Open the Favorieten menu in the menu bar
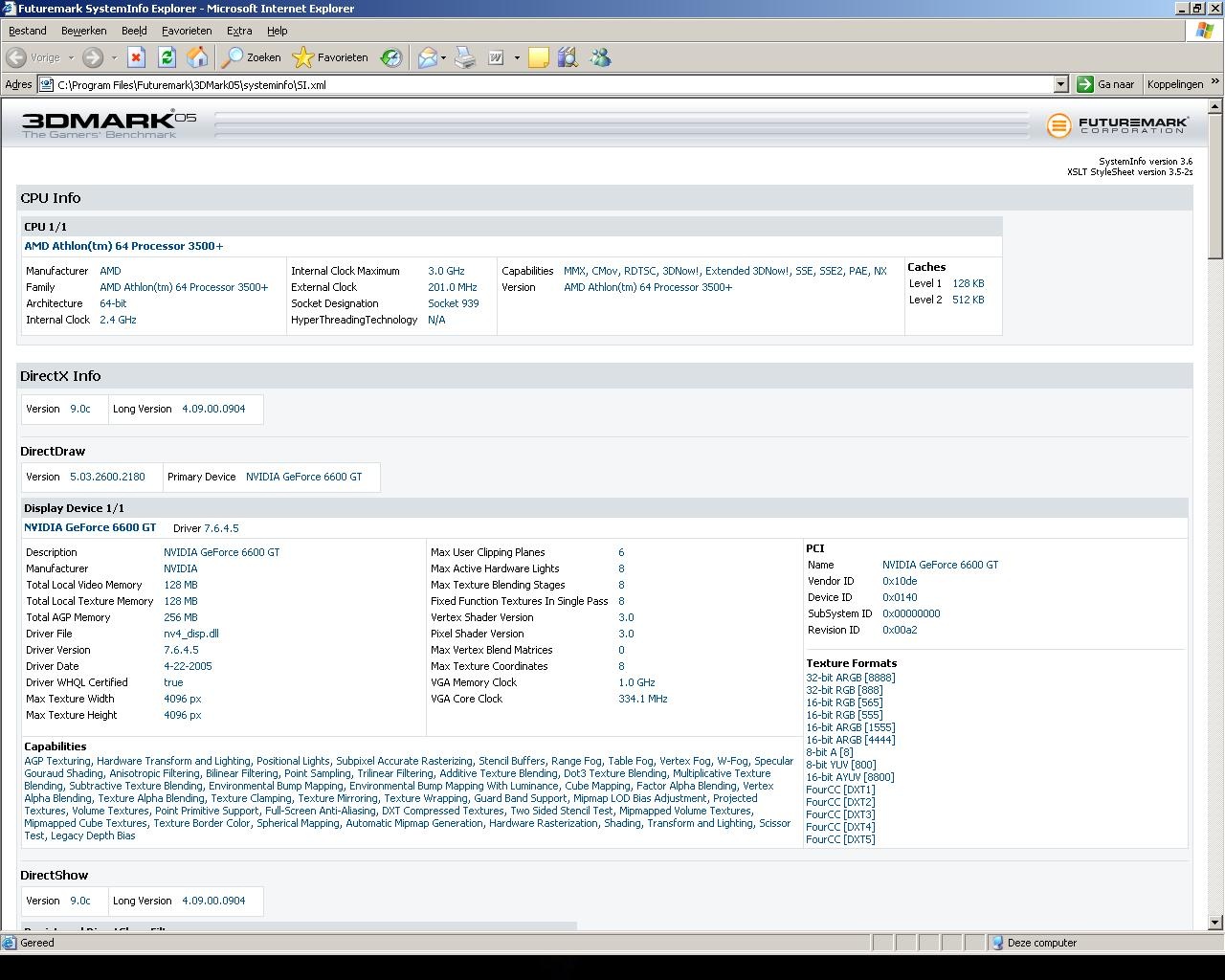1225x980 pixels. click(187, 31)
